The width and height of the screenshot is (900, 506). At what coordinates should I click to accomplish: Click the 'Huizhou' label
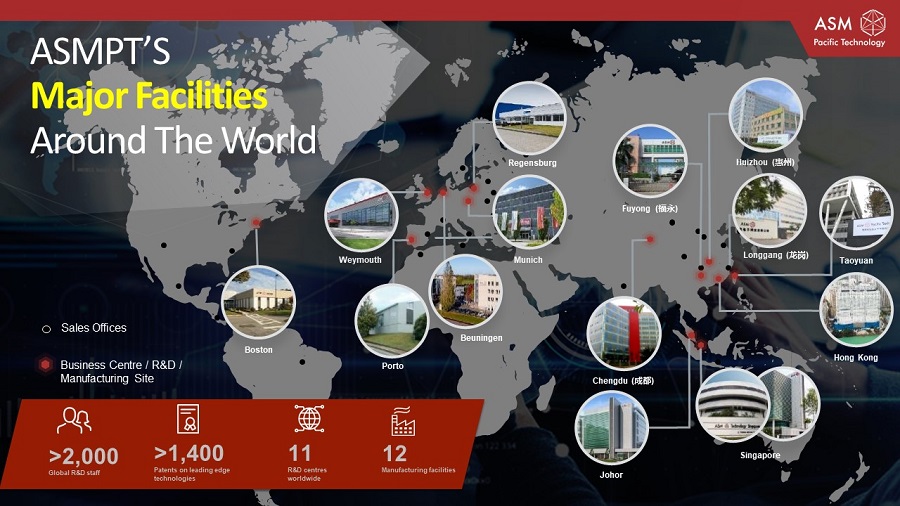[x=765, y=162]
